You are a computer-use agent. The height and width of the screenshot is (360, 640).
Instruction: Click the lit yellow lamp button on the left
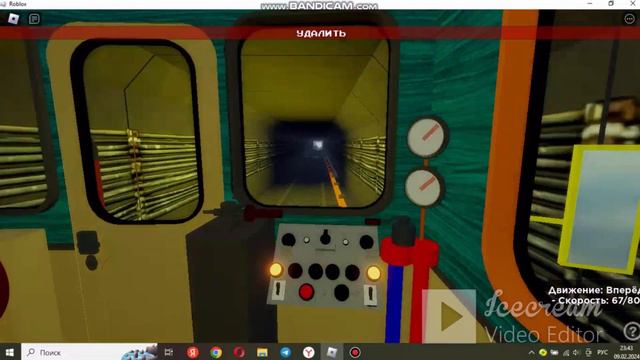[x=276, y=270]
